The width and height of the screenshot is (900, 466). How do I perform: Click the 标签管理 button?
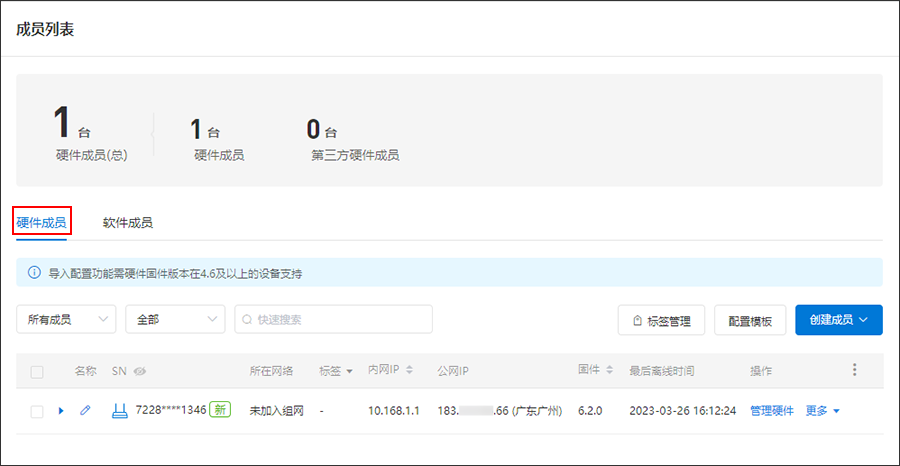661,320
